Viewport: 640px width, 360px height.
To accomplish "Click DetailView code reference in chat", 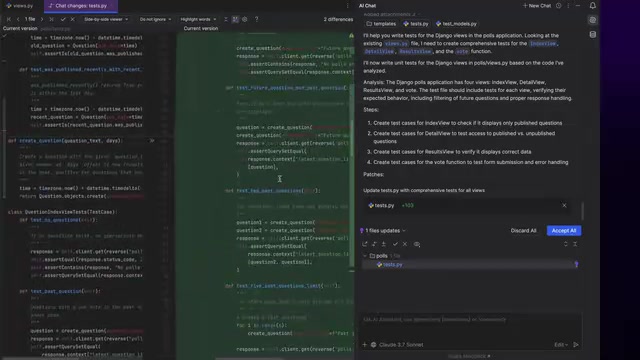I will click(379, 51).
